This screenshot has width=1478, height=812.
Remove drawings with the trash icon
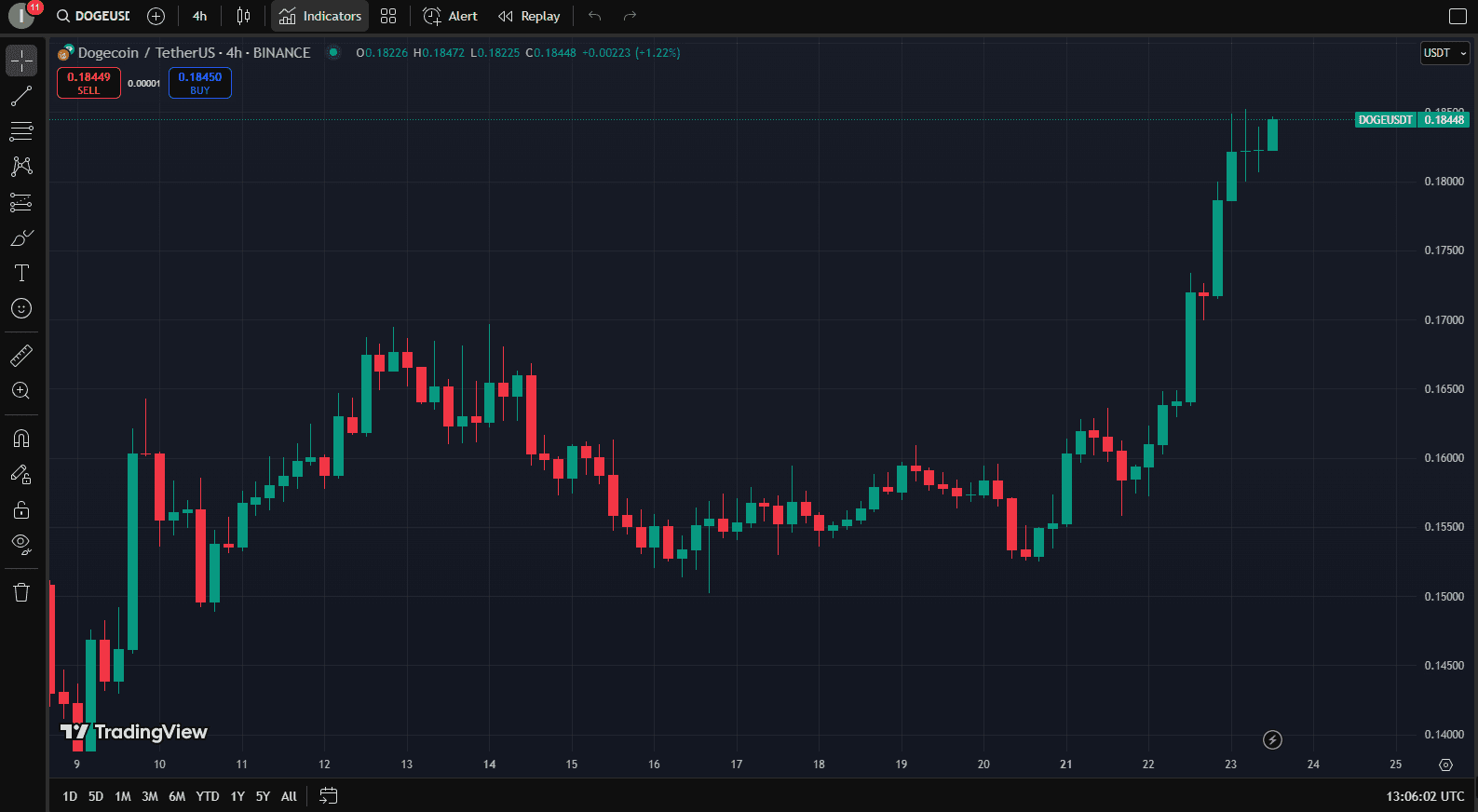[x=21, y=592]
